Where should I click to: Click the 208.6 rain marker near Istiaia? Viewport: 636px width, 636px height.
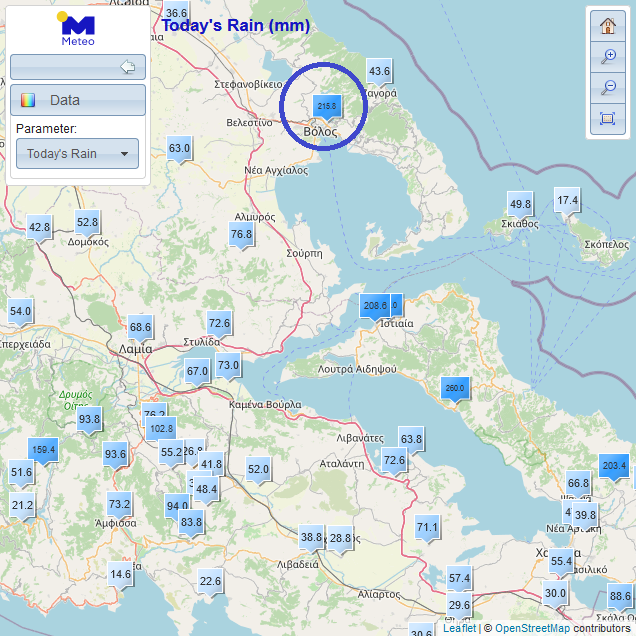(x=374, y=306)
